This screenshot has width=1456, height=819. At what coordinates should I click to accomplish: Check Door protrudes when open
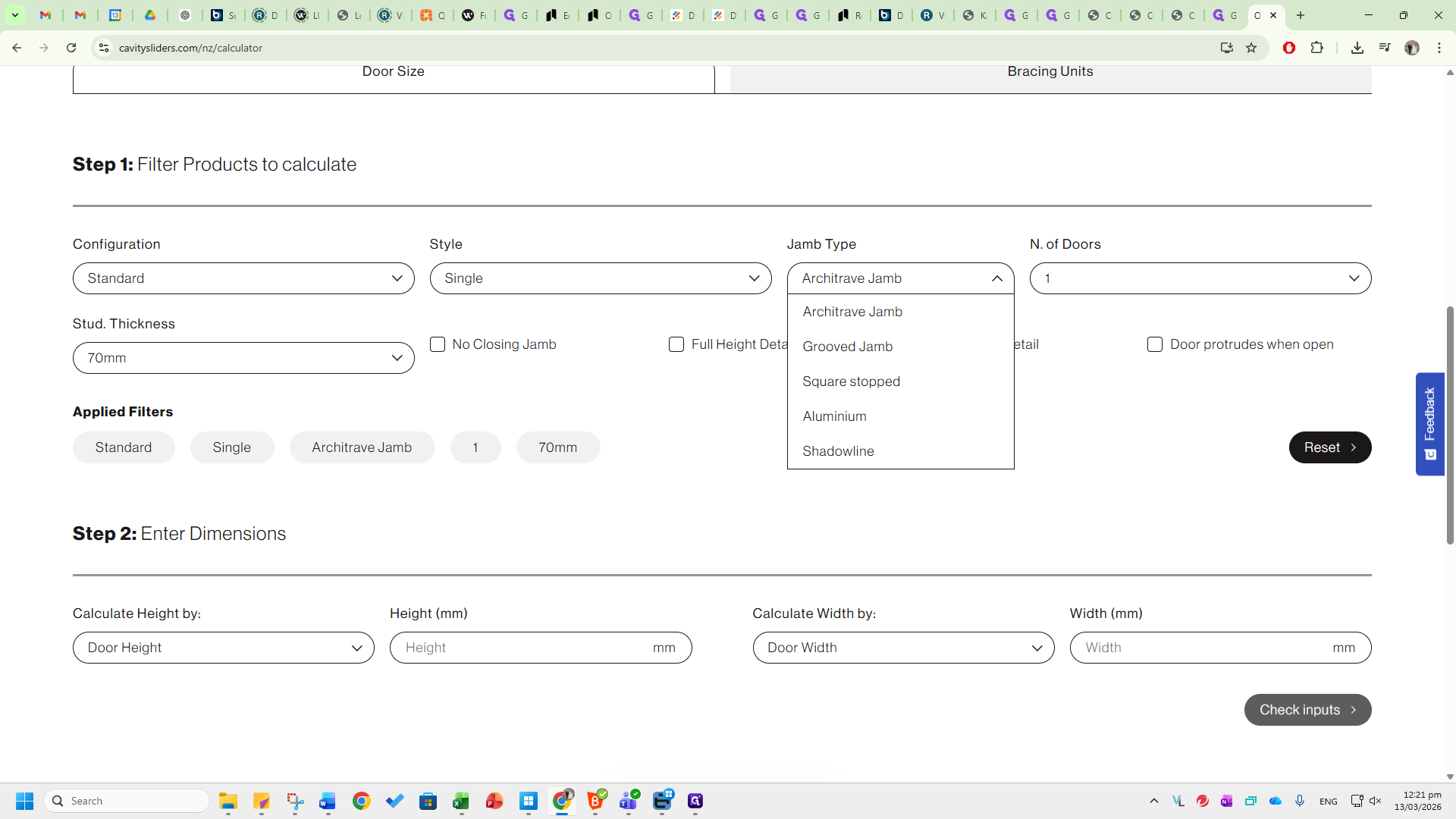click(x=1155, y=344)
